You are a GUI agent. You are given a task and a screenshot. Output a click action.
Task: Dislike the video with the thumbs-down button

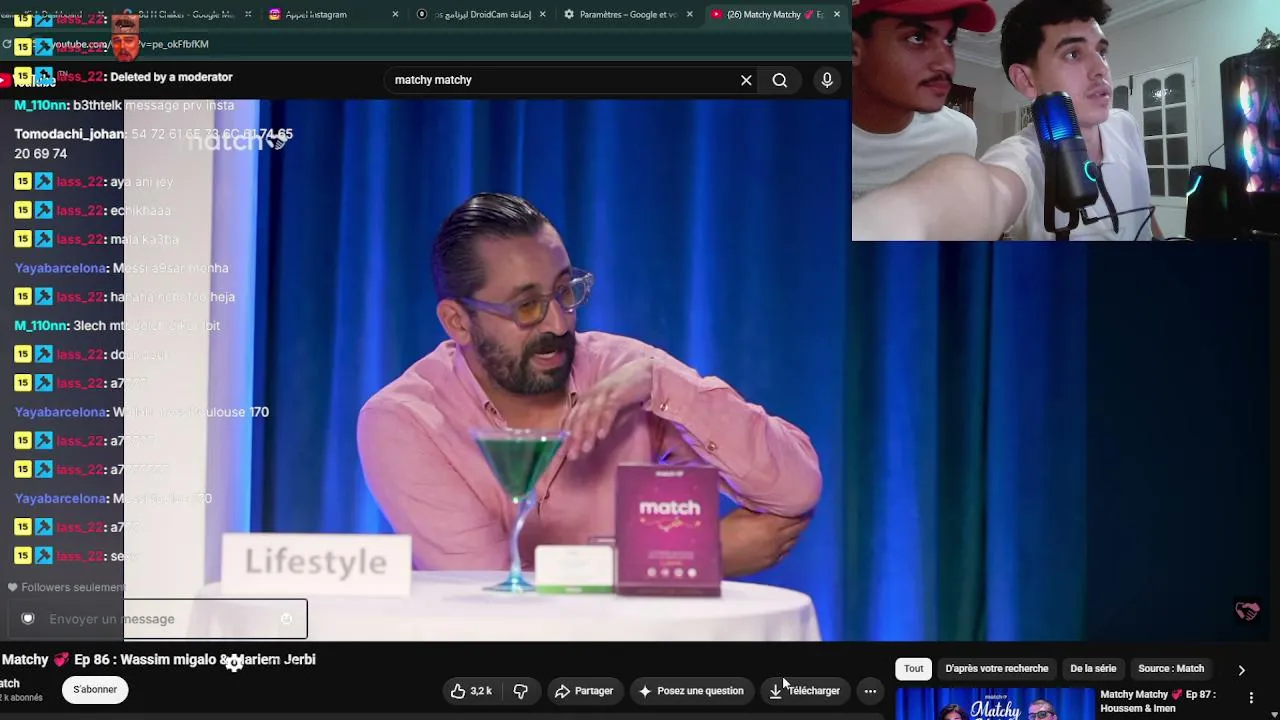520,691
